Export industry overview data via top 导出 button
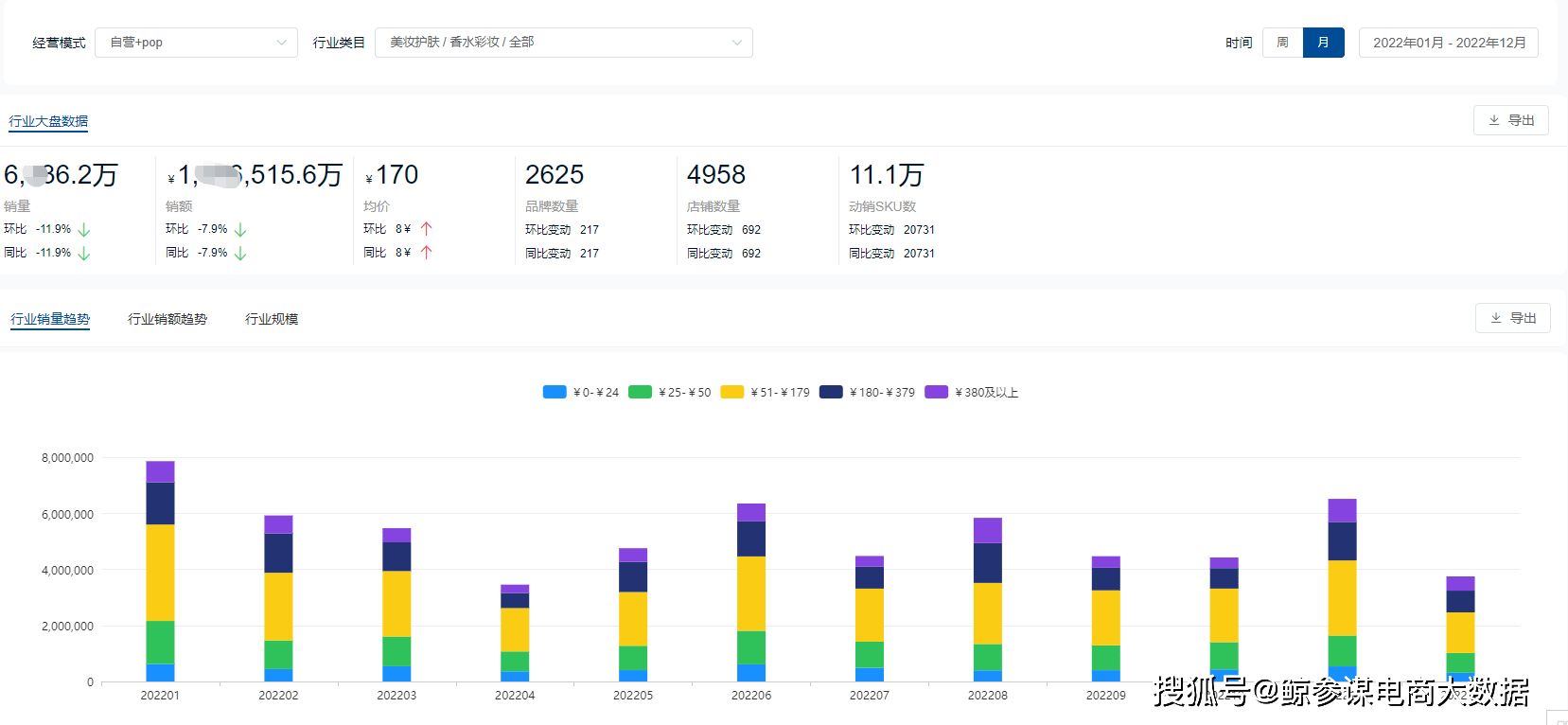The width and height of the screenshot is (1568, 725). [1511, 120]
